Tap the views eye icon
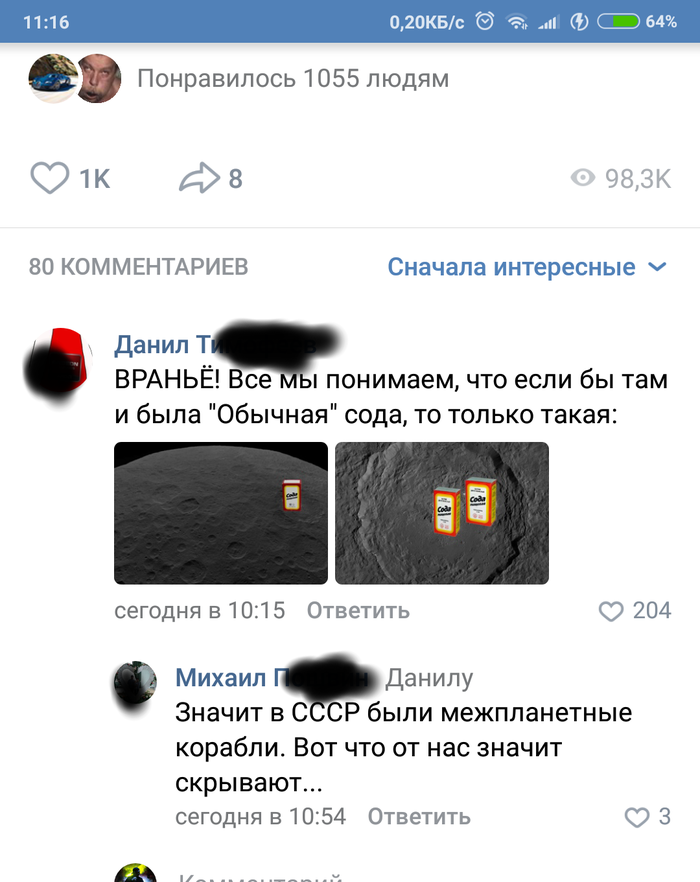Image resolution: width=700 pixels, height=882 pixels. (x=582, y=178)
